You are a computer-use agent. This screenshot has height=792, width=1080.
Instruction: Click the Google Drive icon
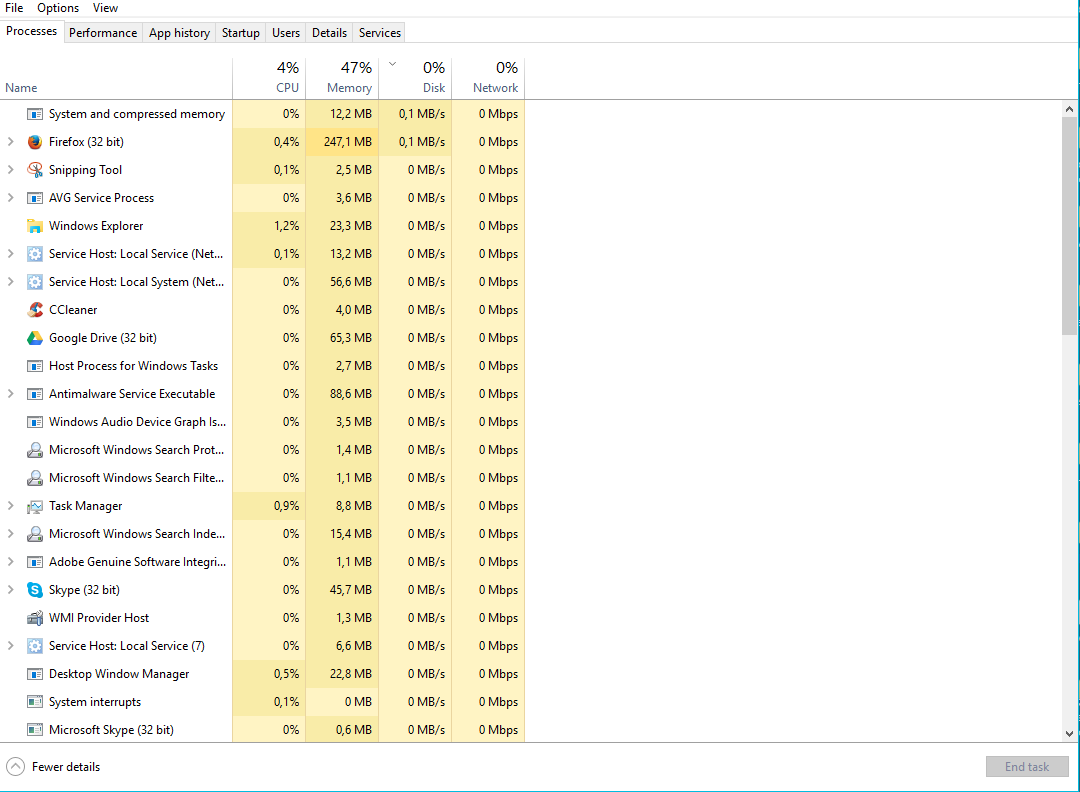coord(34,338)
